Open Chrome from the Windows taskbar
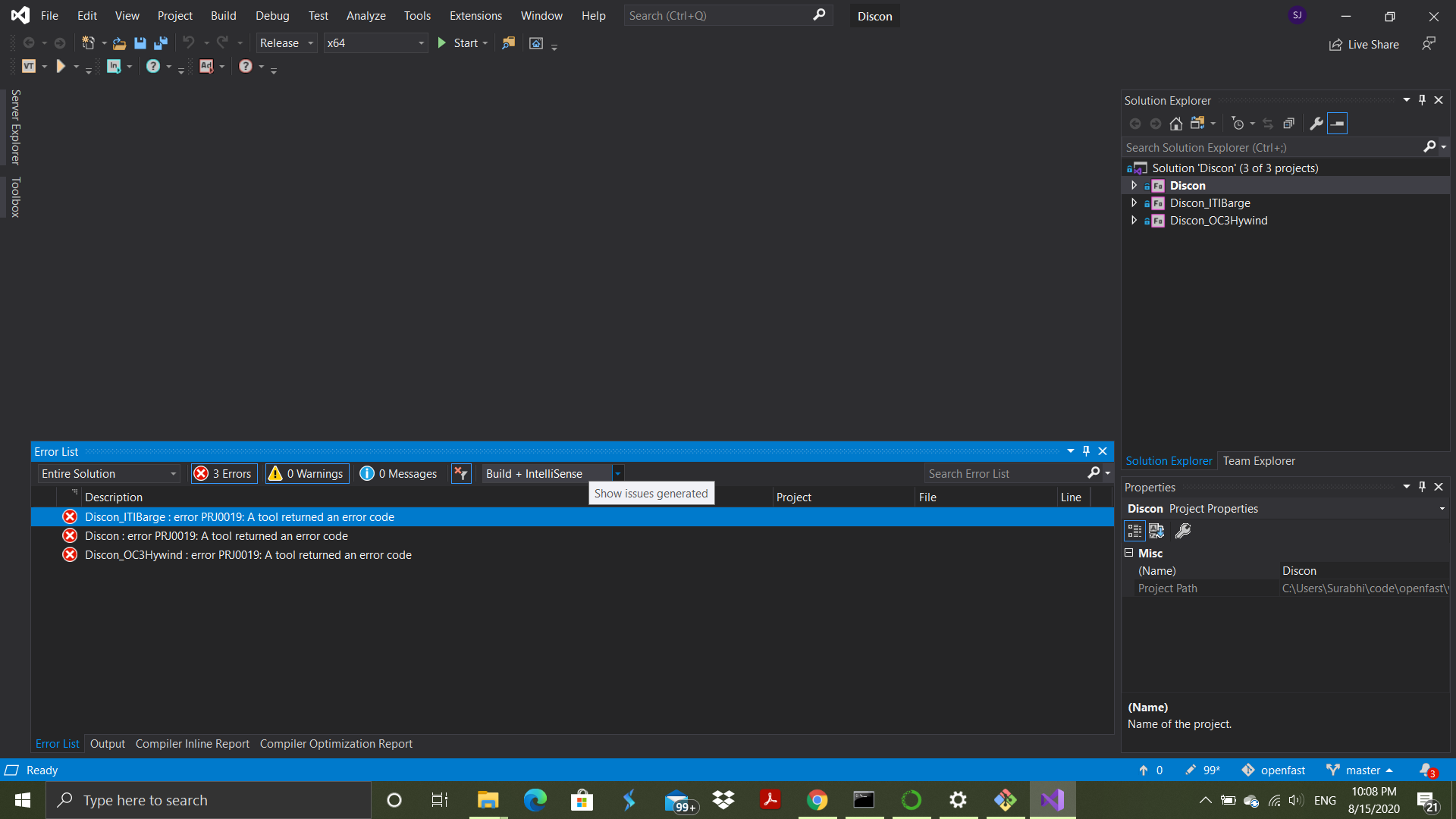 817,800
